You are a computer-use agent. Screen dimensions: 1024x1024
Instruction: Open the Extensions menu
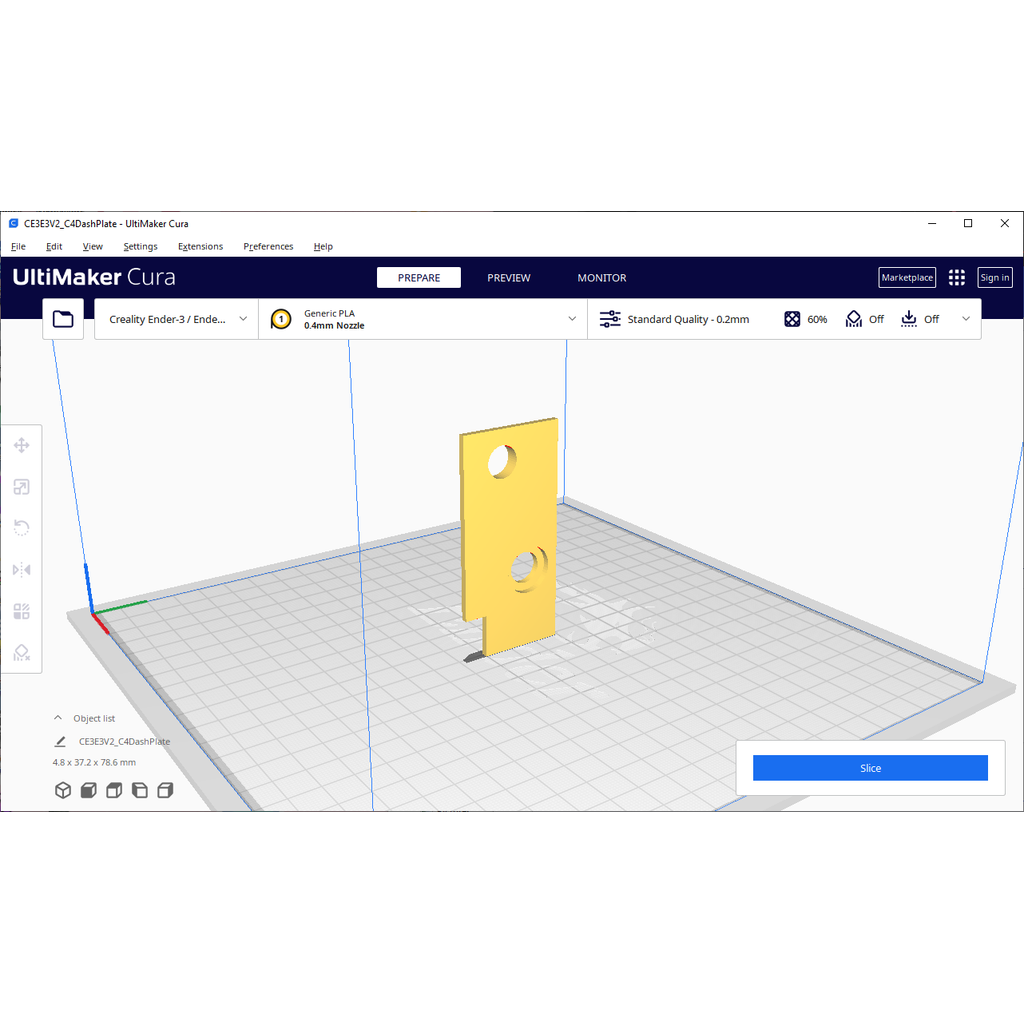tap(200, 246)
